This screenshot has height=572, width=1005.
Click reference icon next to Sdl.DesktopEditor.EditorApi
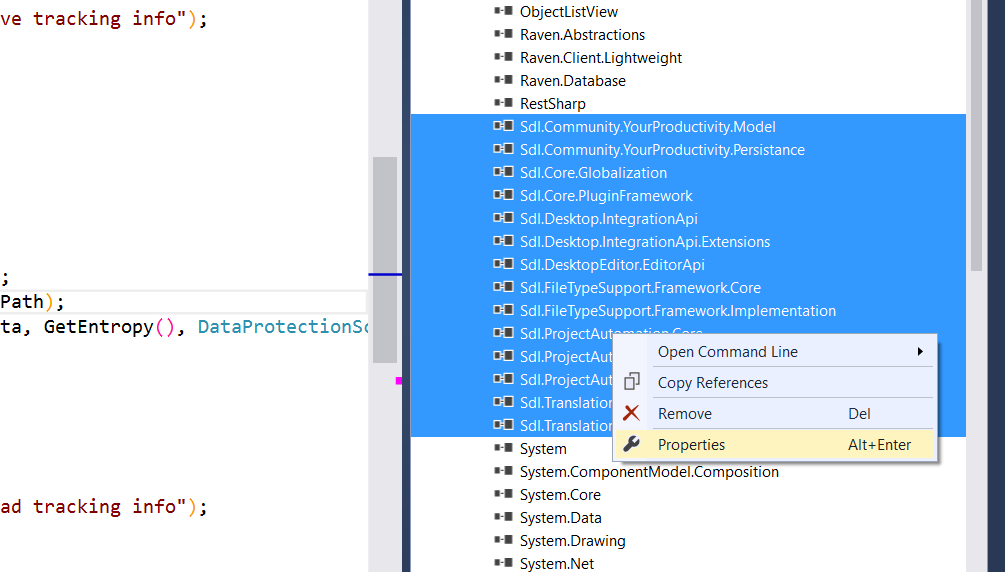503,265
